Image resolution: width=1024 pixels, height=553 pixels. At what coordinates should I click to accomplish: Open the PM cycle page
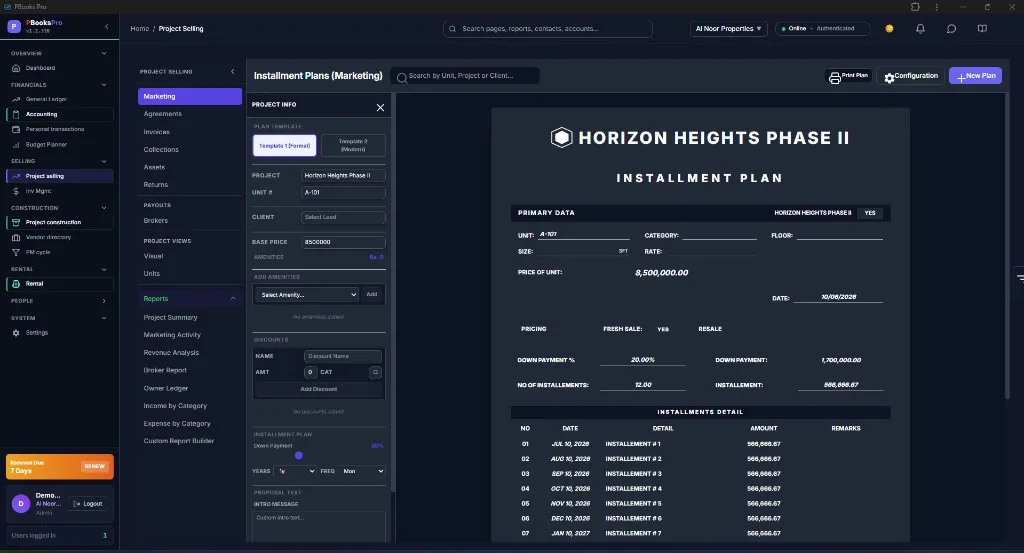[60, 252]
